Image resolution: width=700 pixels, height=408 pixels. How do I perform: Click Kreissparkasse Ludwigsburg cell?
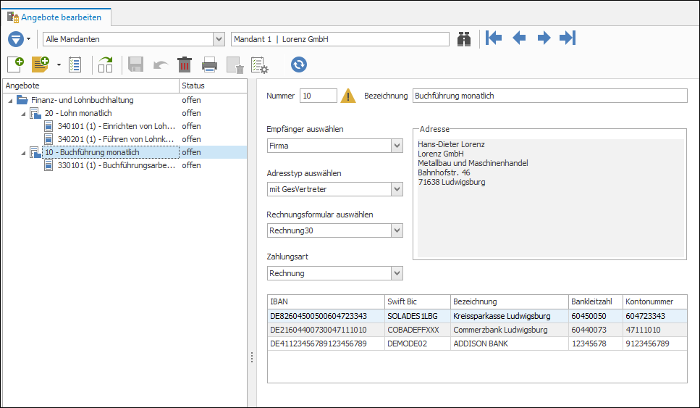coord(509,316)
